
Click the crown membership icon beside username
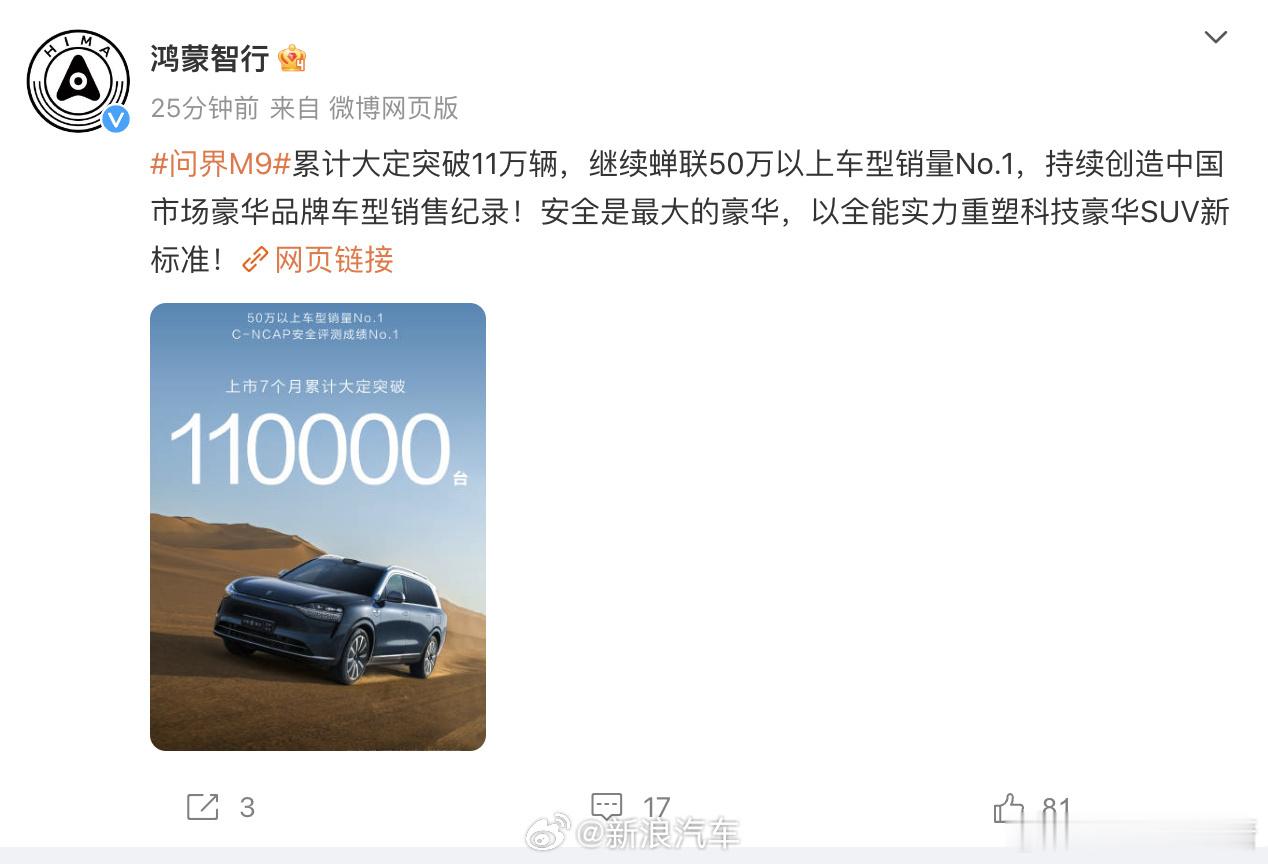[x=292, y=58]
